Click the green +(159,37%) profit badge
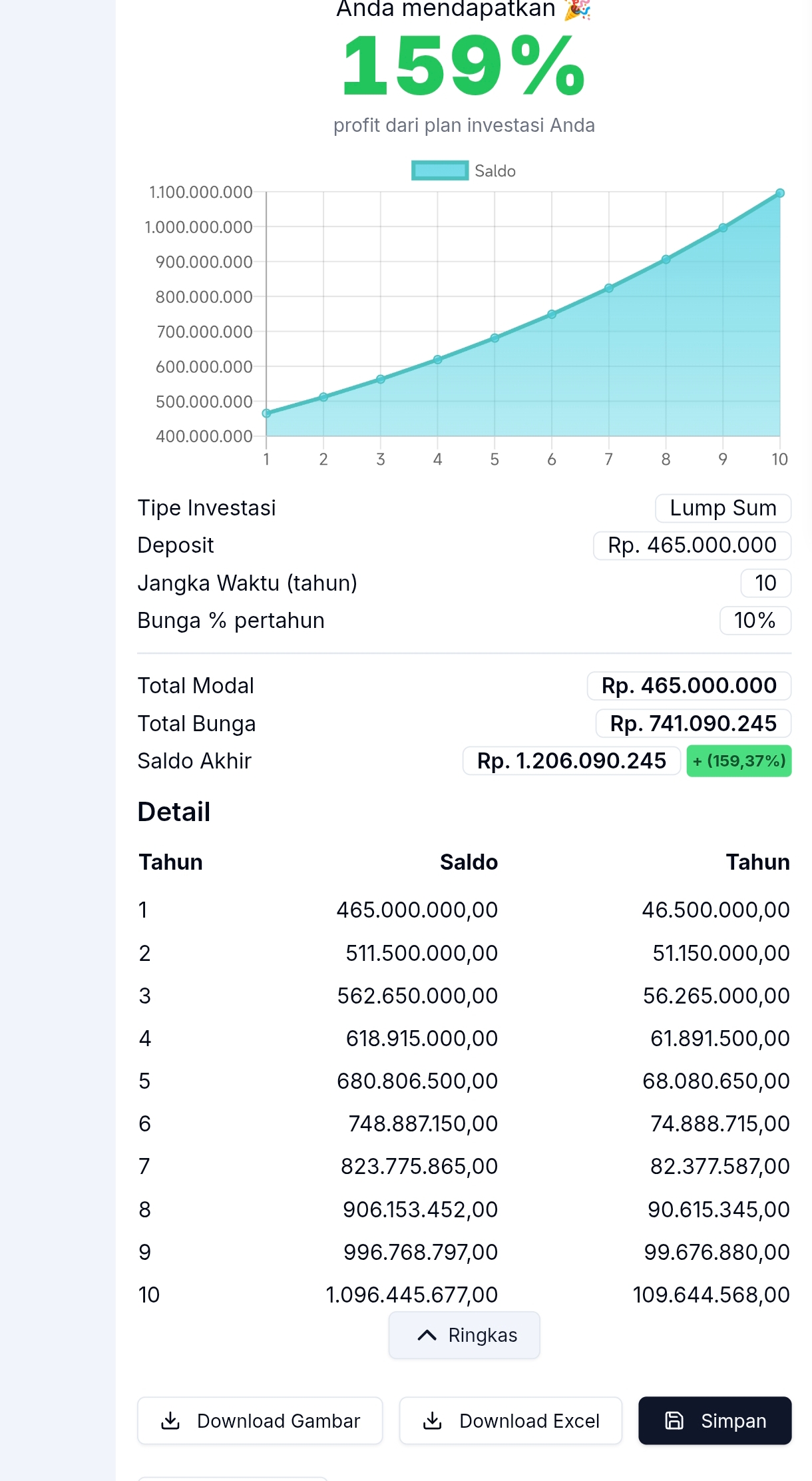The width and height of the screenshot is (812, 1481). click(739, 761)
